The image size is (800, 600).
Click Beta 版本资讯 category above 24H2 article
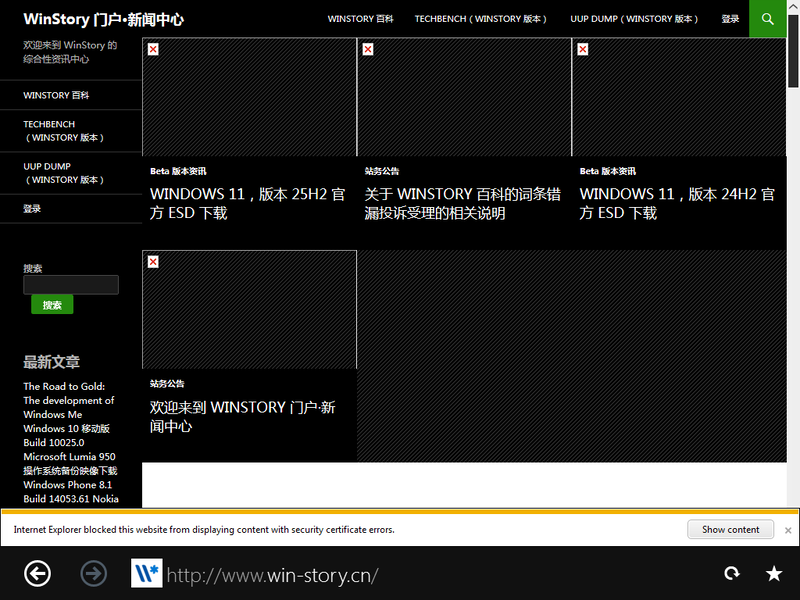pyautogui.click(x=608, y=171)
